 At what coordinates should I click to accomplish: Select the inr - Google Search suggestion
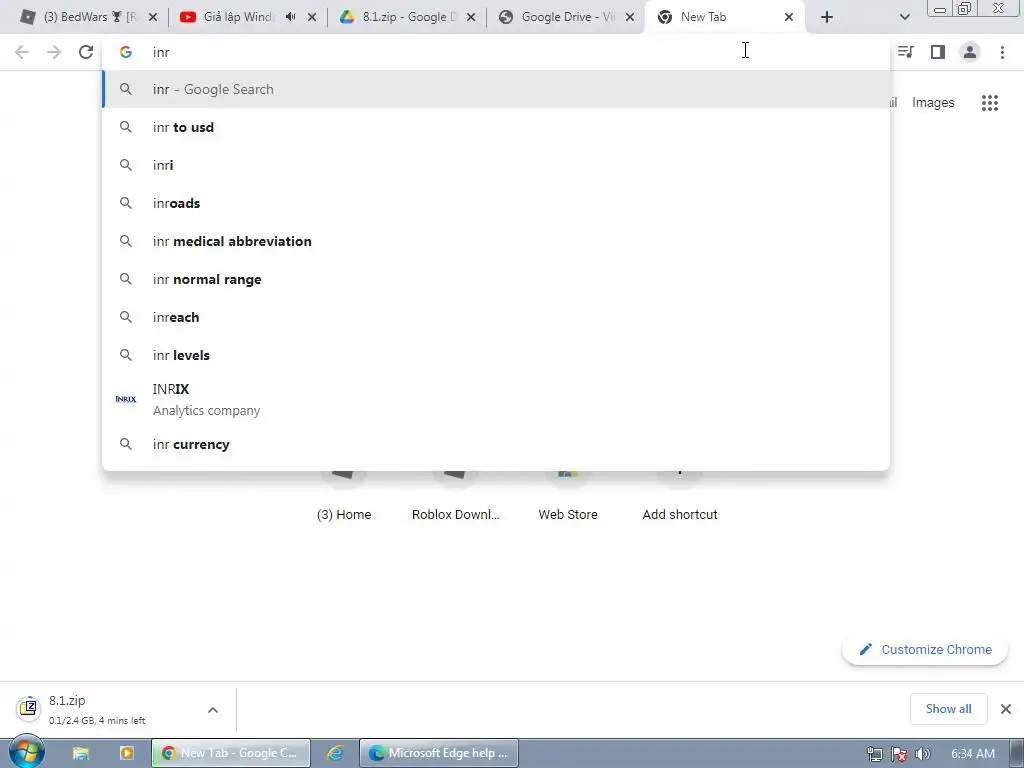pyautogui.click(x=496, y=89)
